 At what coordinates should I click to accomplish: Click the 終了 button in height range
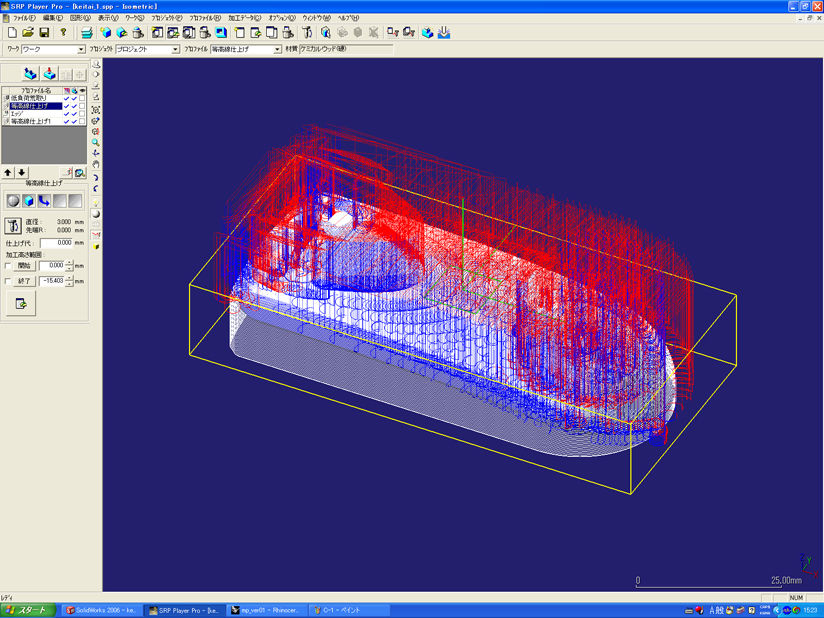(25, 282)
